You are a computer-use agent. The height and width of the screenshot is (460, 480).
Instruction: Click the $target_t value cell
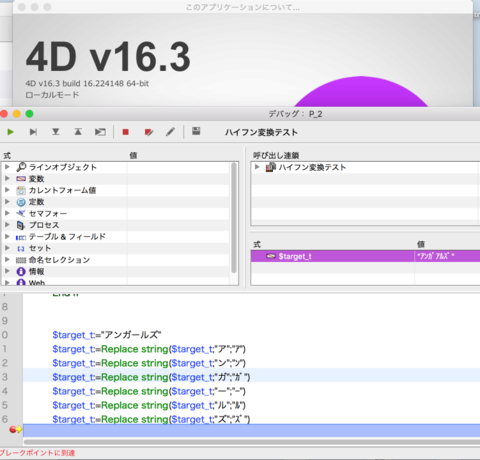pyautogui.click(x=447, y=256)
